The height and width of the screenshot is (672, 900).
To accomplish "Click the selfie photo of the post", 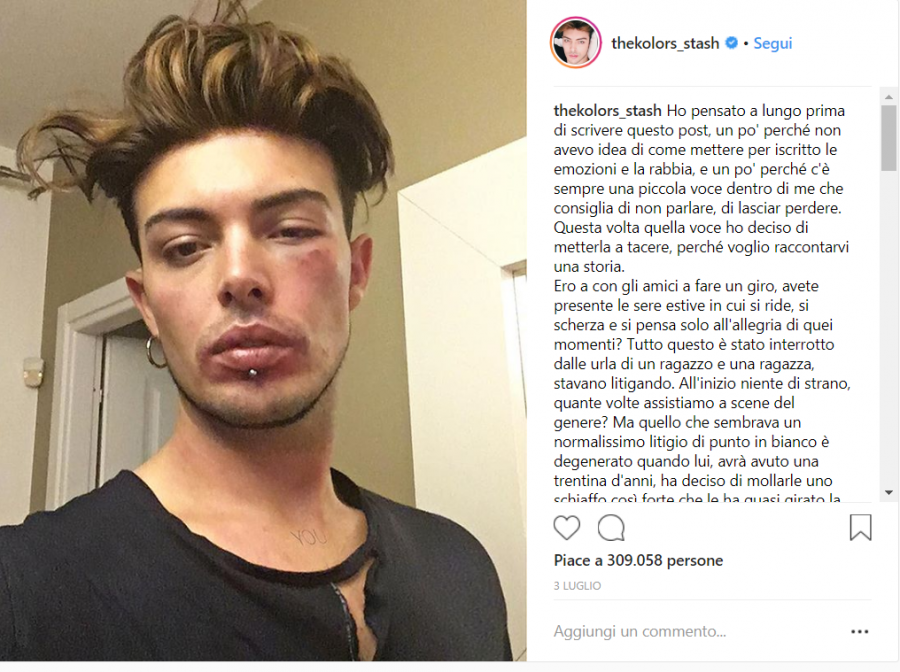I will coord(263,331).
